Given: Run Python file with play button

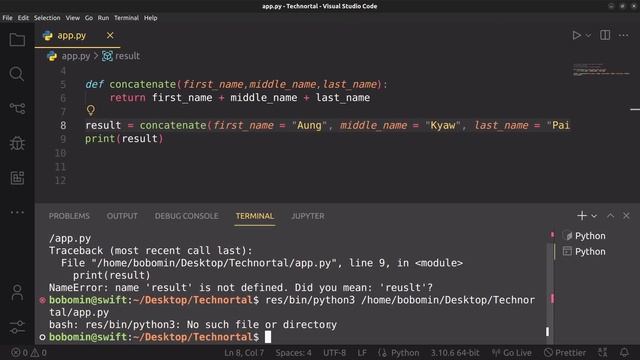Looking at the screenshot, I should (x=576, y=36).
